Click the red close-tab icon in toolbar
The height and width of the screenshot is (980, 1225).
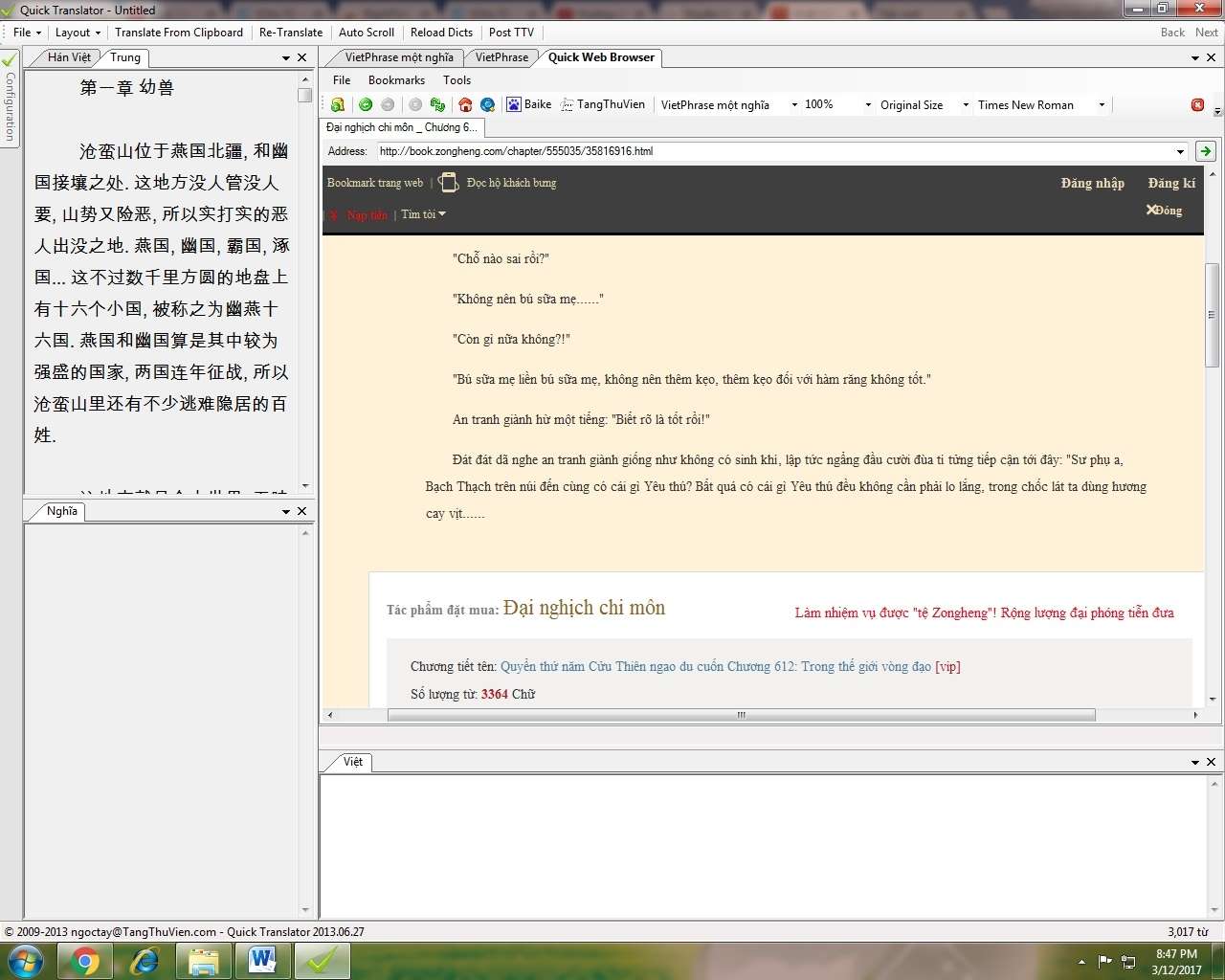[1197, 104]
